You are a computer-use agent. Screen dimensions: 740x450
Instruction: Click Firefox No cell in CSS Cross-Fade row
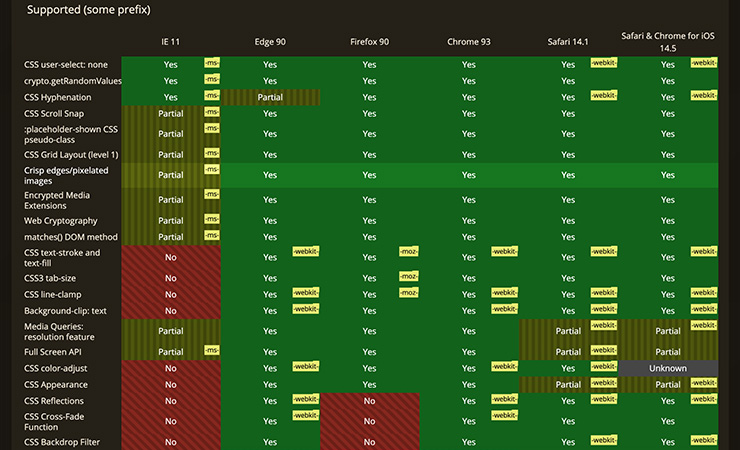click(370, 422)
